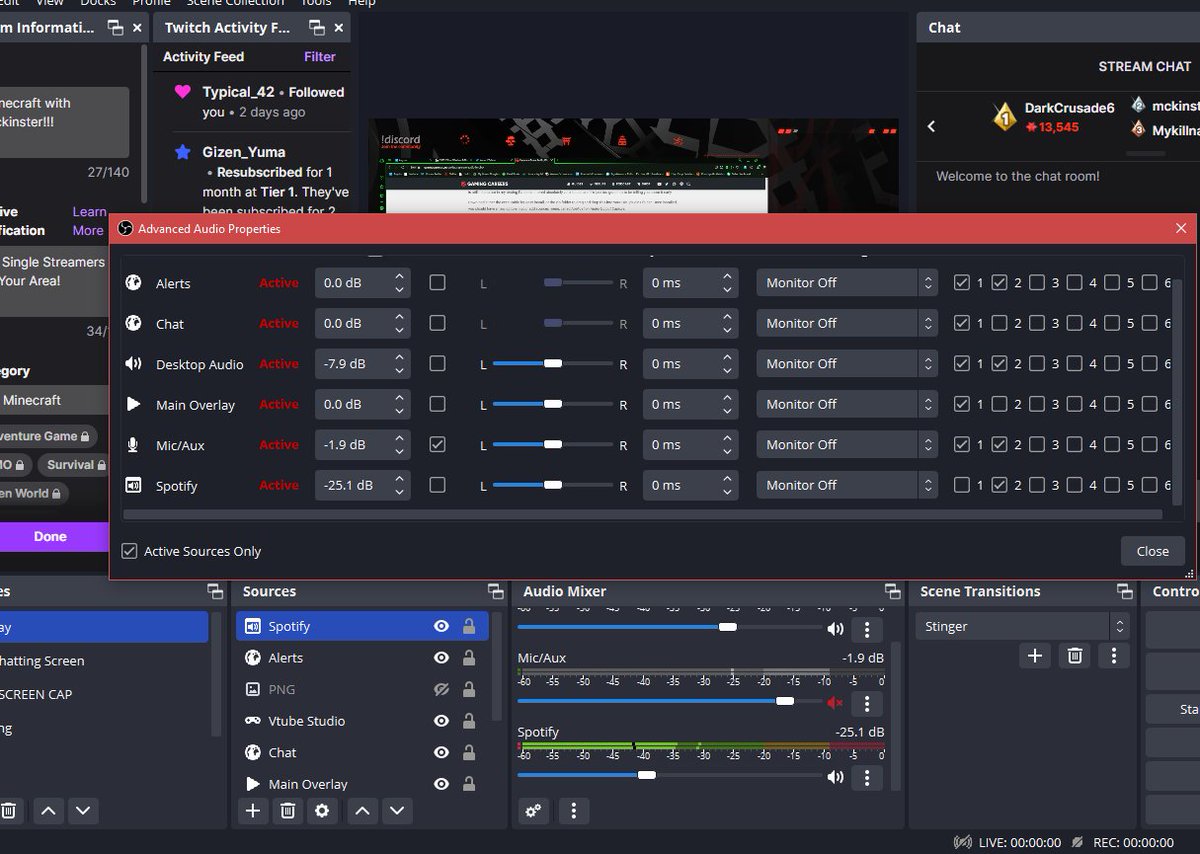Move selected source up in Sources
The image size is (1200, 854).
(363, 811)
